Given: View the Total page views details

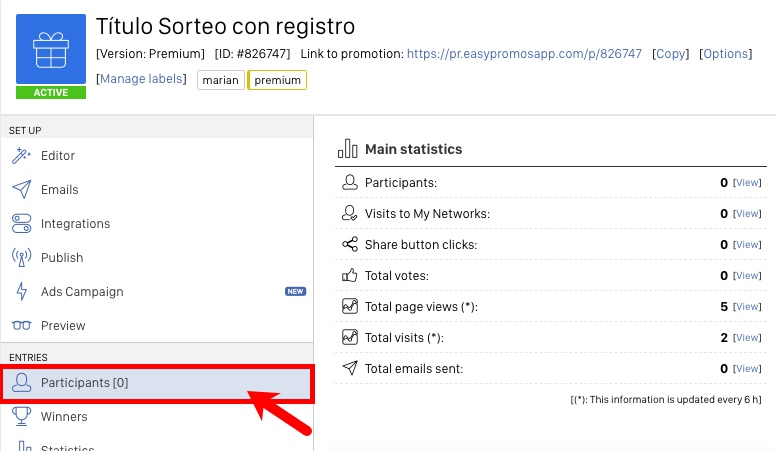Looking at the screenshot, I should pyautogui.click(x=747, y=307).
